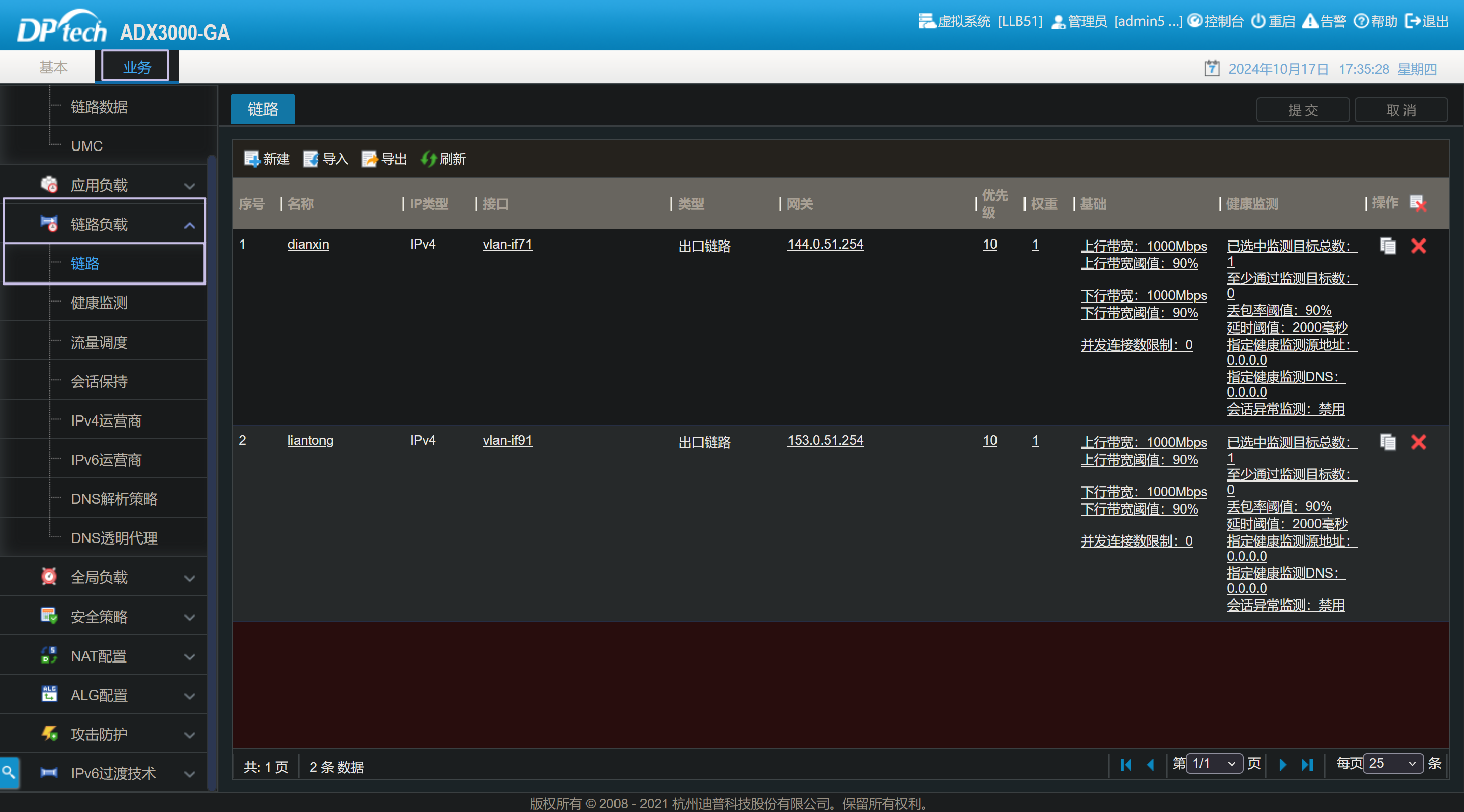Go to first page of results

(x=1126, y=764)
